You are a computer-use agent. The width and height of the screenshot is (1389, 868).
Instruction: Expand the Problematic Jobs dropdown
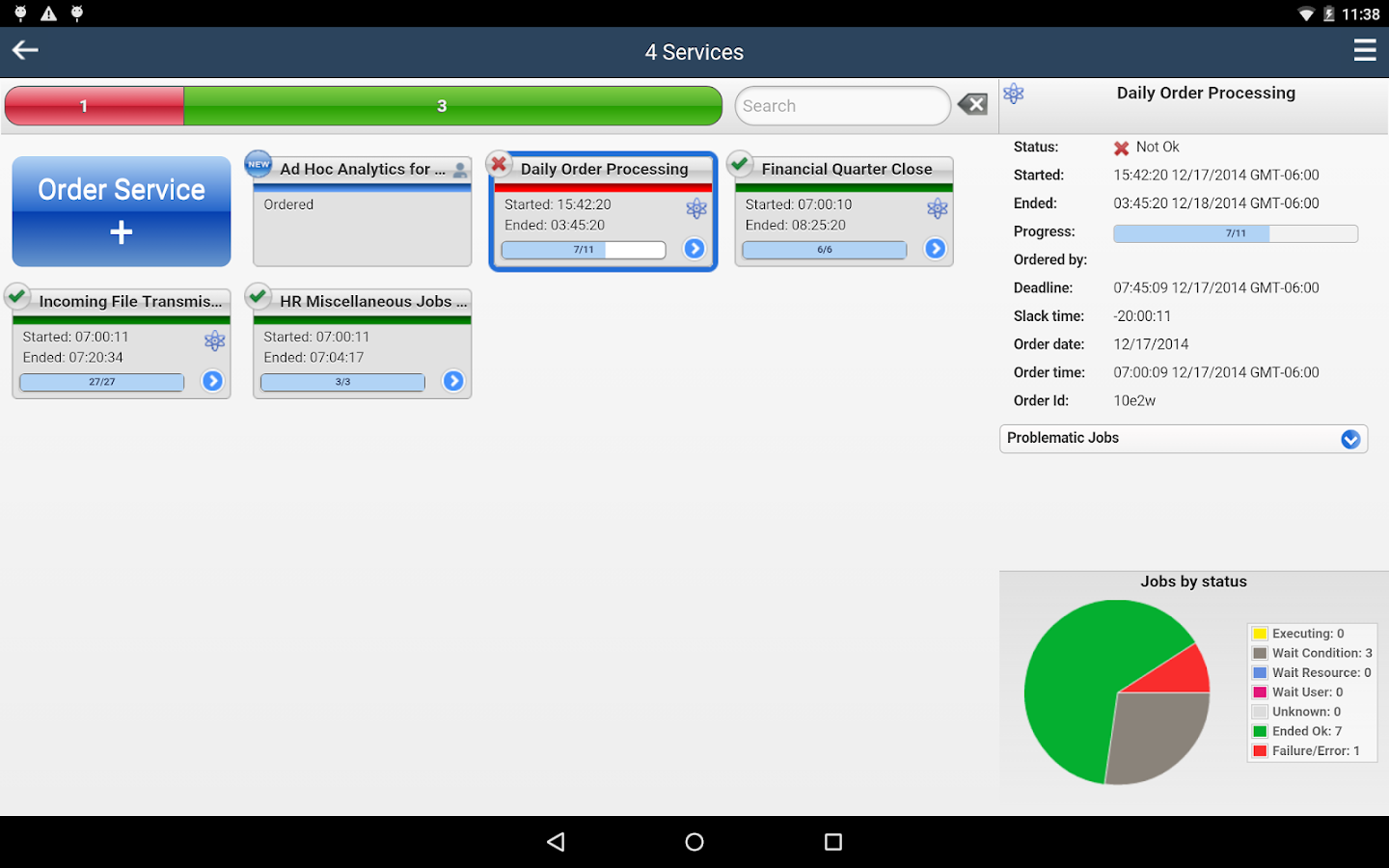pos(1349,439)
